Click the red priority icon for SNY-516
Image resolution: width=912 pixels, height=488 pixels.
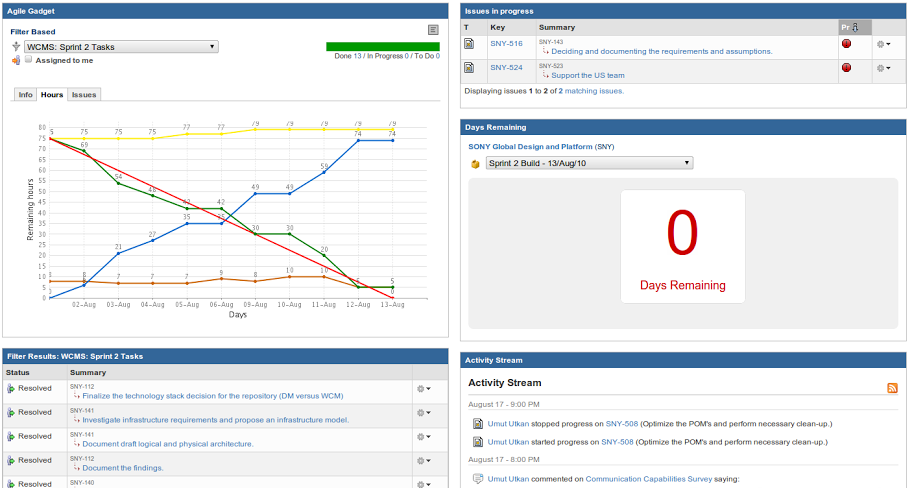[x=846, y=44]
